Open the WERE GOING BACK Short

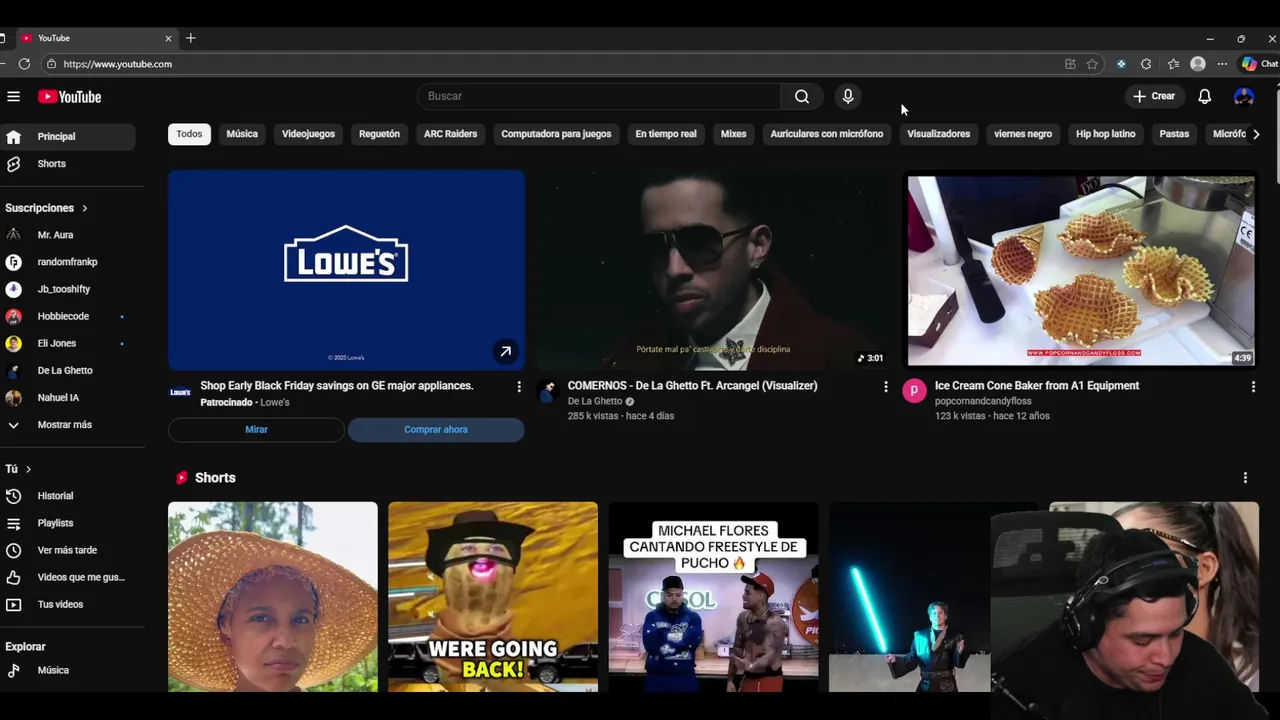pyautogui.click(x=493, y=597)
